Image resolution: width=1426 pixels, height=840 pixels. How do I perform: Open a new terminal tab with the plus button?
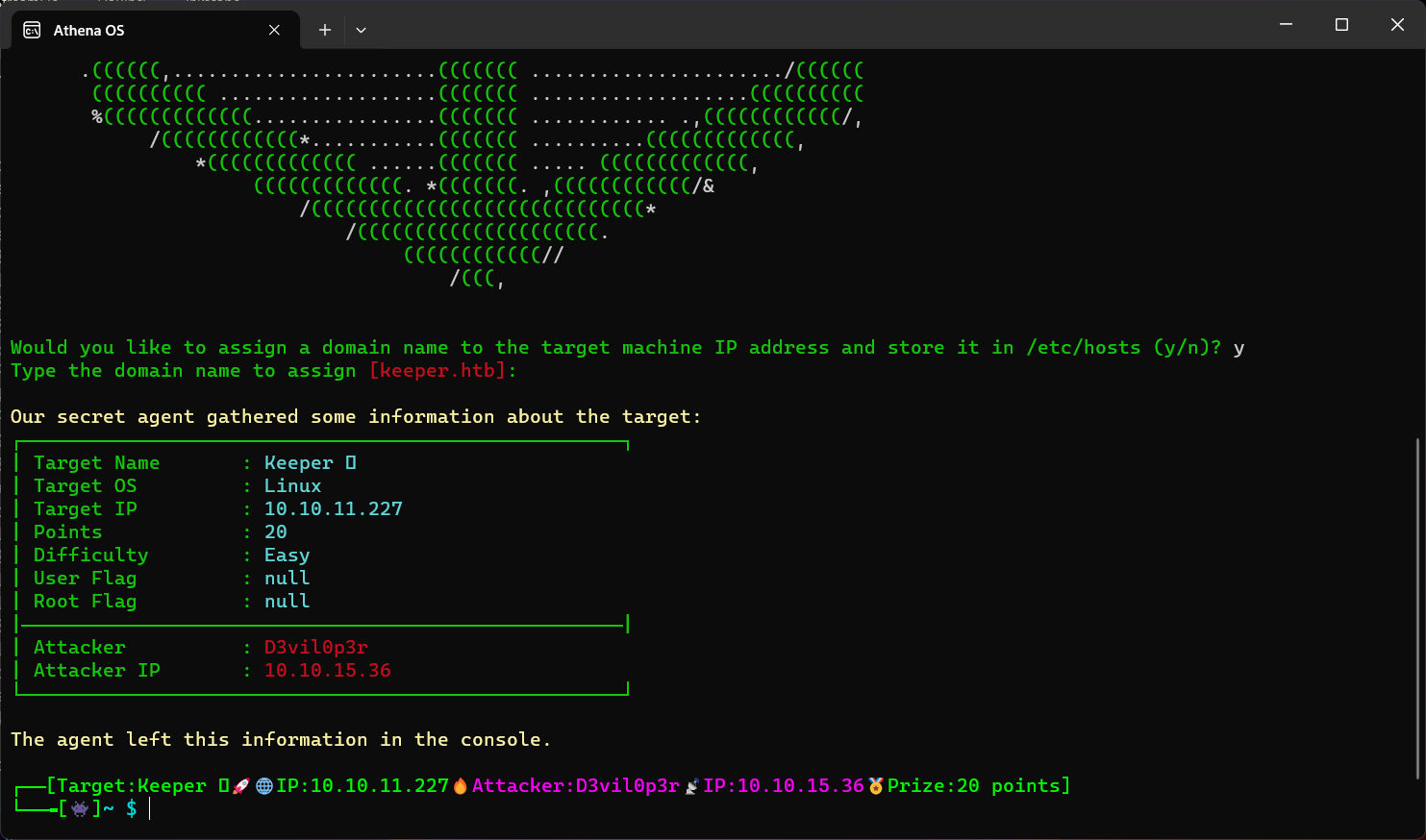point(324,30)
